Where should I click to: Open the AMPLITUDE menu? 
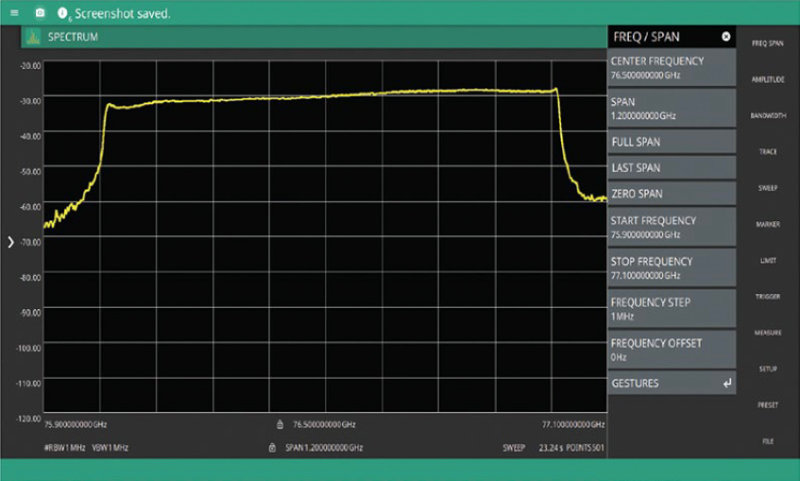coord(768,79)
